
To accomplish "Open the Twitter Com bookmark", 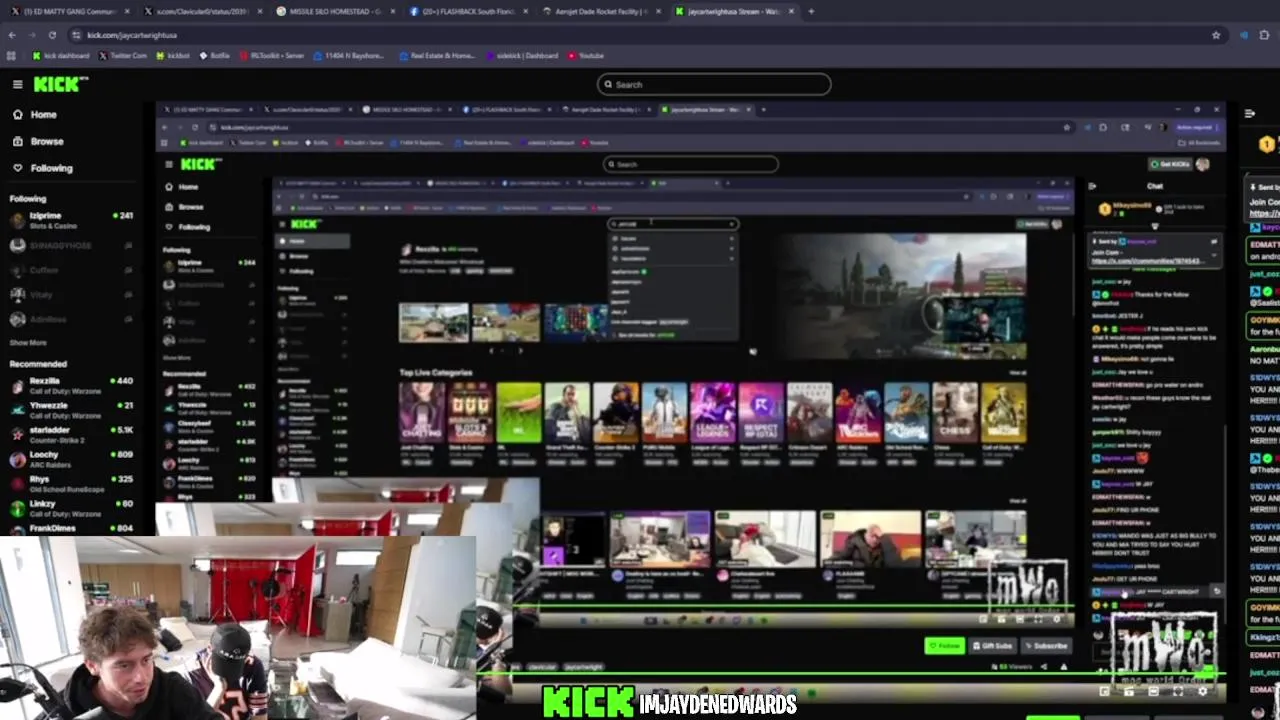I will point(123,56).
